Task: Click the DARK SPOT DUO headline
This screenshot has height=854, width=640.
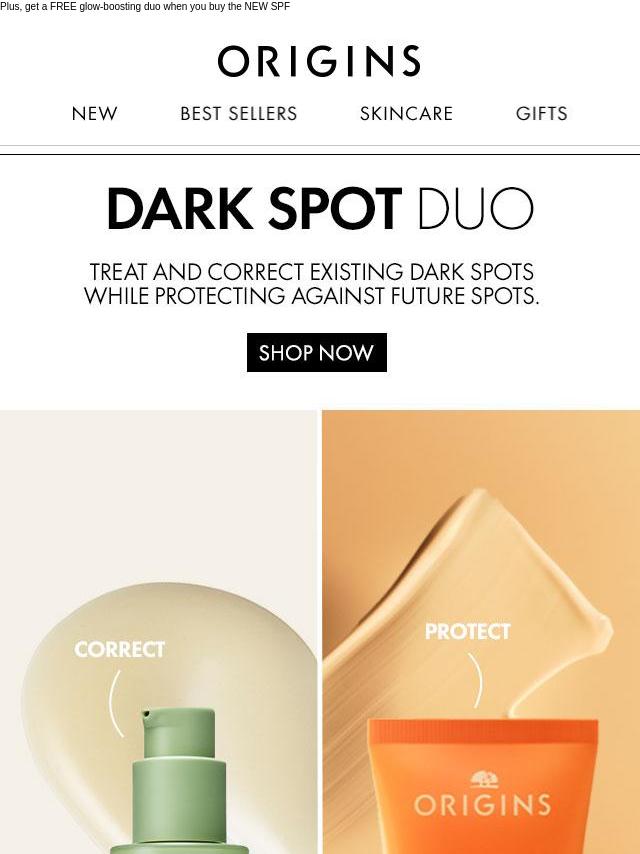Action: click(x=320, y=209)
